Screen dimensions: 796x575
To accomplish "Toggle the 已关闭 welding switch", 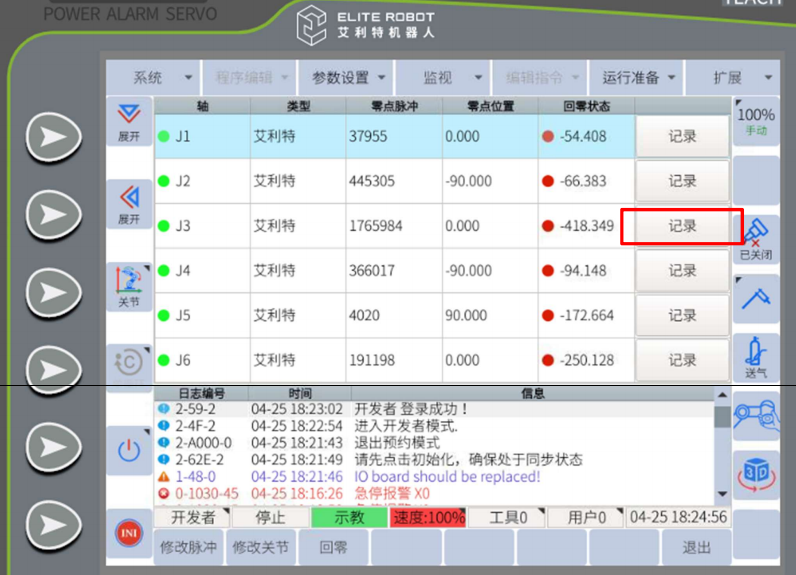I will coord(756,238).
